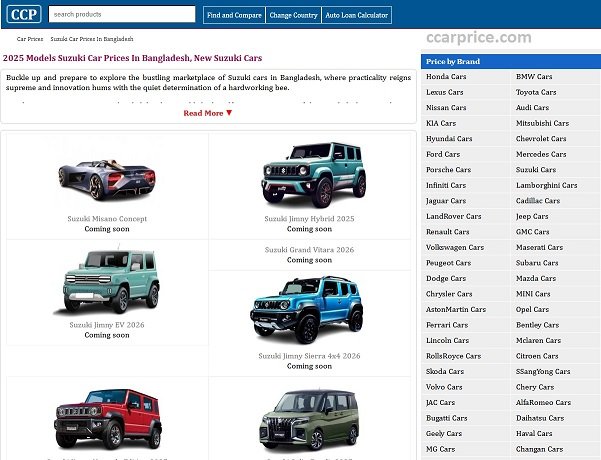This screenshot has height=460, width=601.
Task: Select Volkswagen Cars brand
Action: tap(455, 248)
